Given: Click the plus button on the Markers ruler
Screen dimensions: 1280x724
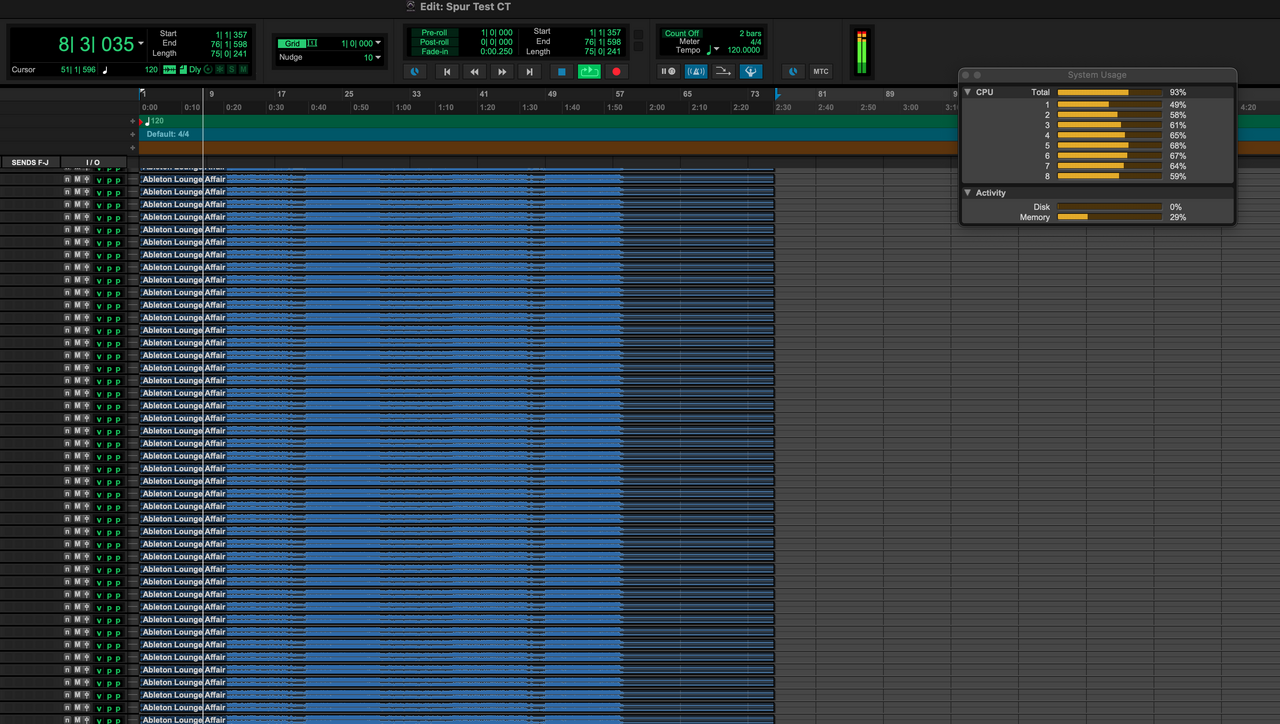Looking at the screenshot, I should [x=132, y=147].
